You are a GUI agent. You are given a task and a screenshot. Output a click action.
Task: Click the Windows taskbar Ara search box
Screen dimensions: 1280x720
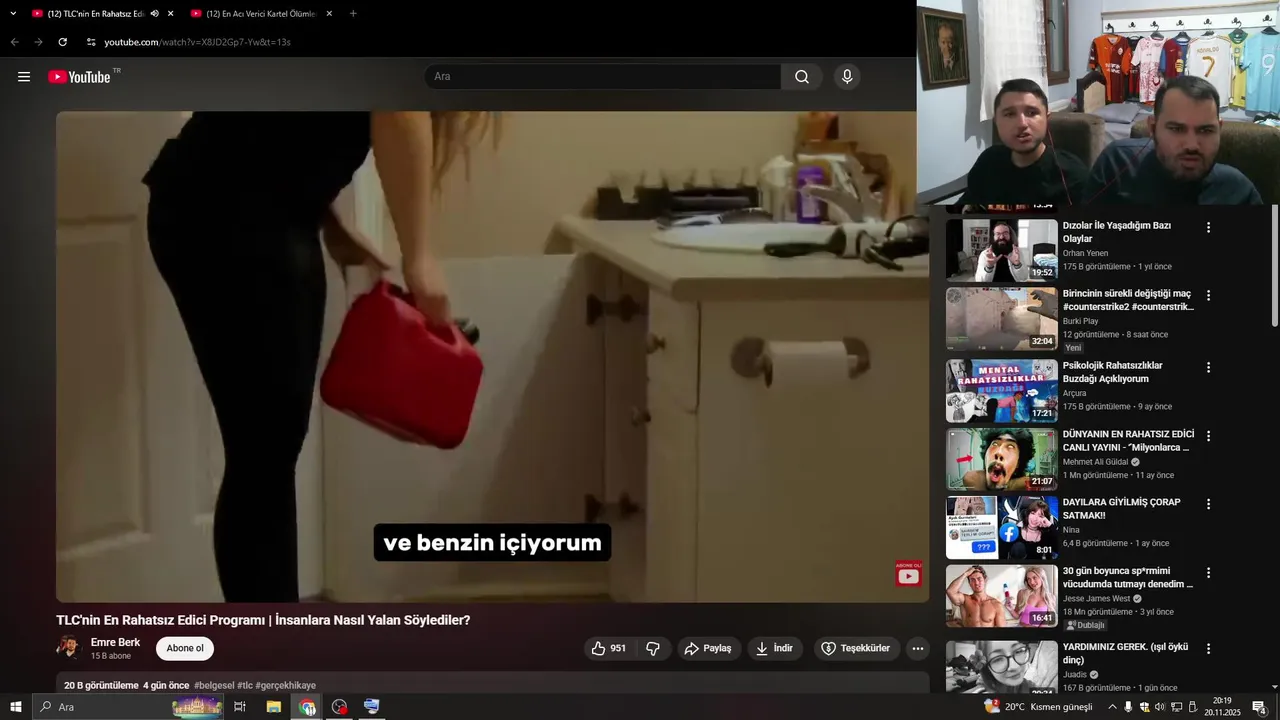[x=130, y=707]
